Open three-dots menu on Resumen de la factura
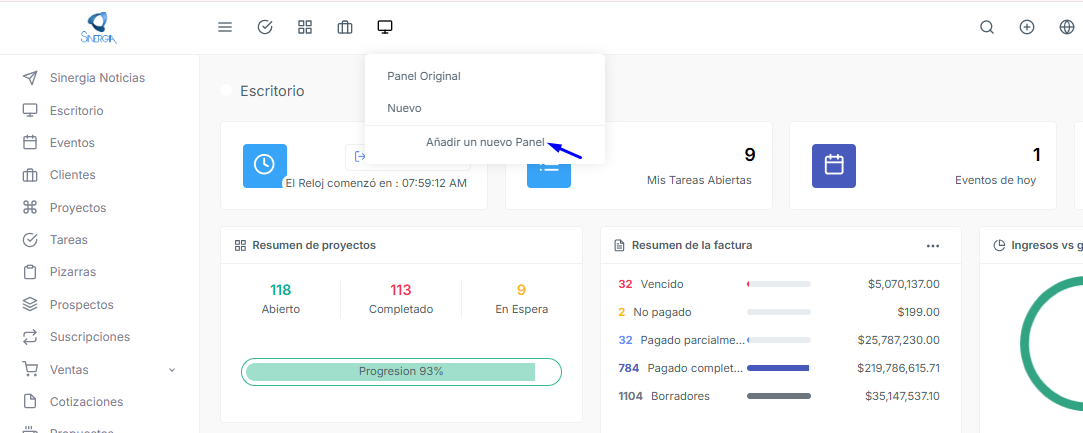The height and width of the screenshot is (433, 1083). click(x=933, y=246)
